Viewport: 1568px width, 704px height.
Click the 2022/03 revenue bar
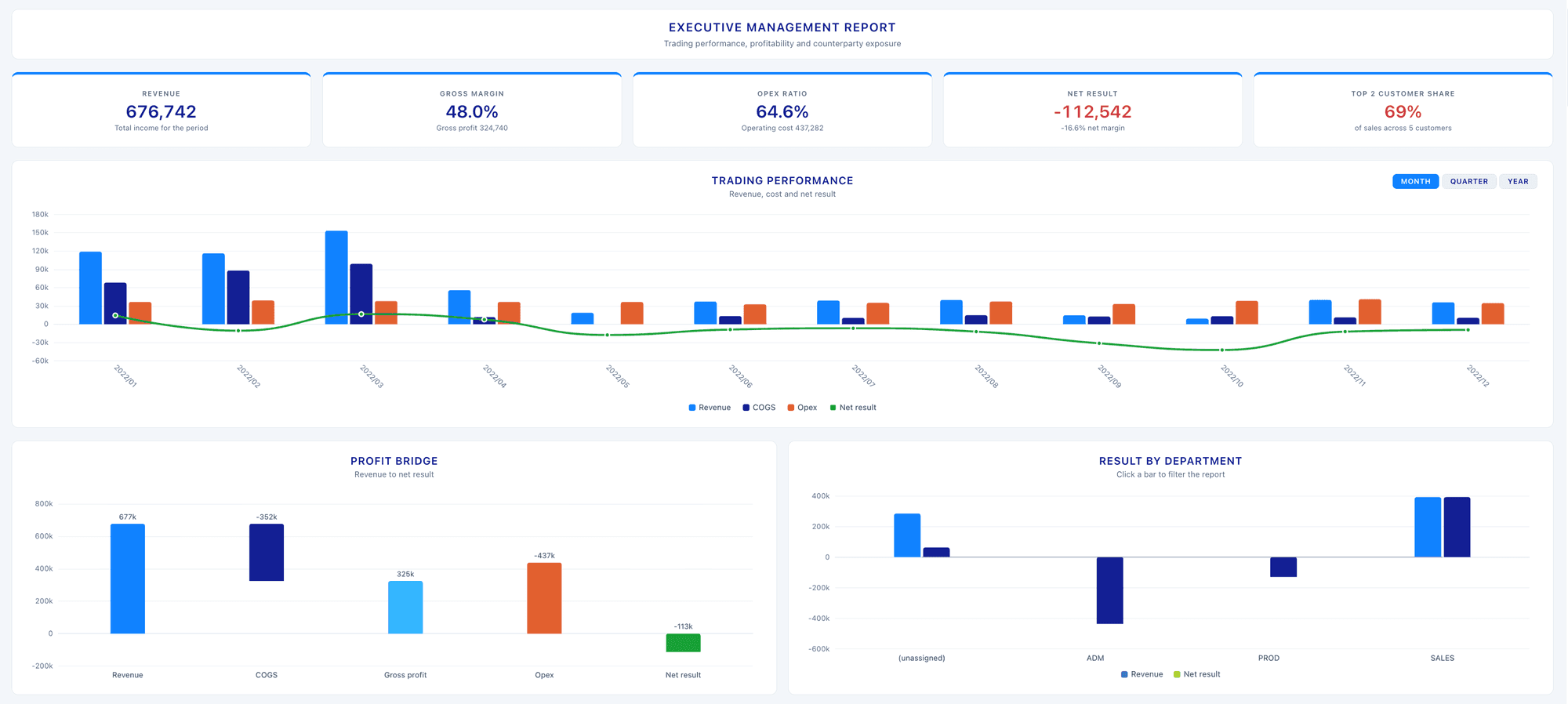(x=336, y=278)
